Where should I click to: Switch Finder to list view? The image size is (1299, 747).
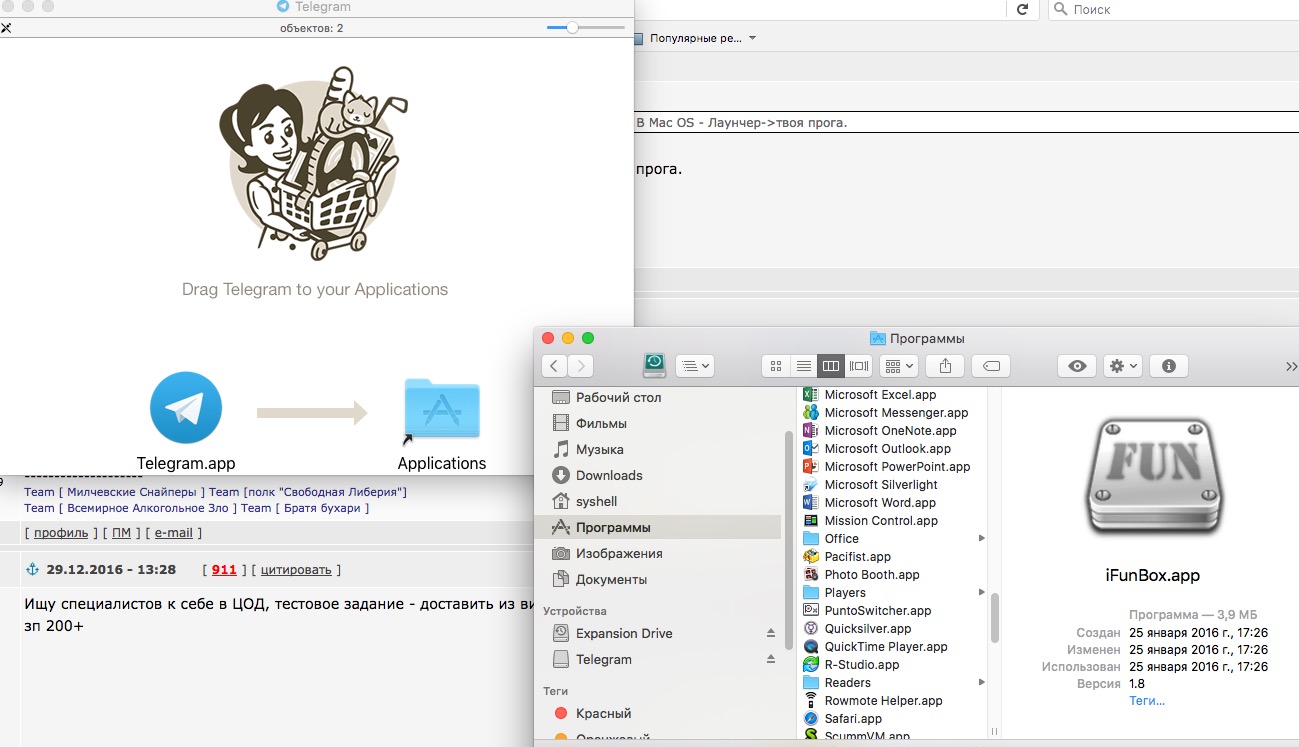coord(802,366)
